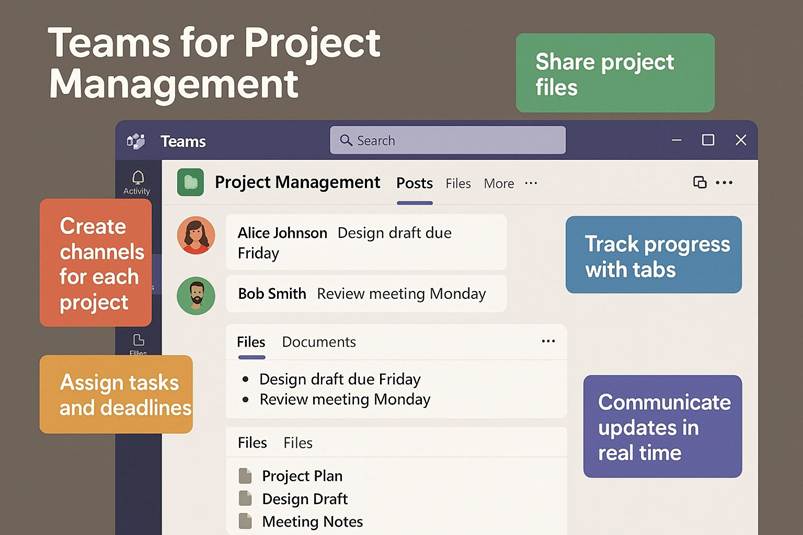Select the More tab in channel header
The image size is (803, 535).
(498, 183)
